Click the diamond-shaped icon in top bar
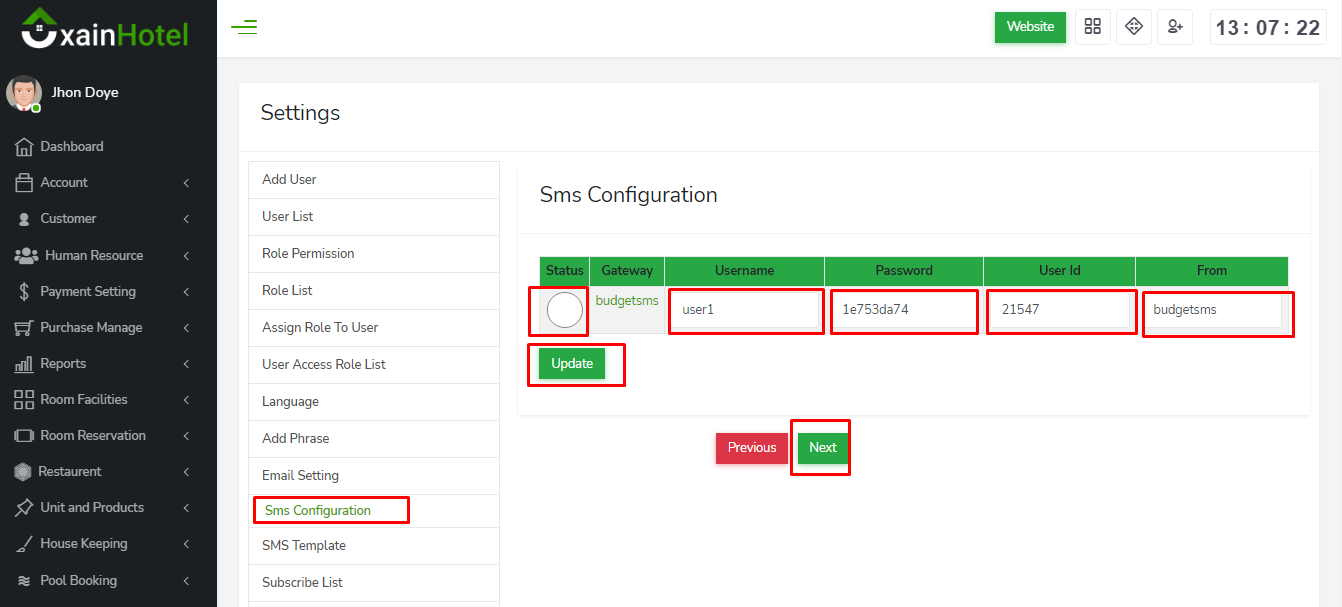This screenshot has width=1342, height=607. point(1133,27)
